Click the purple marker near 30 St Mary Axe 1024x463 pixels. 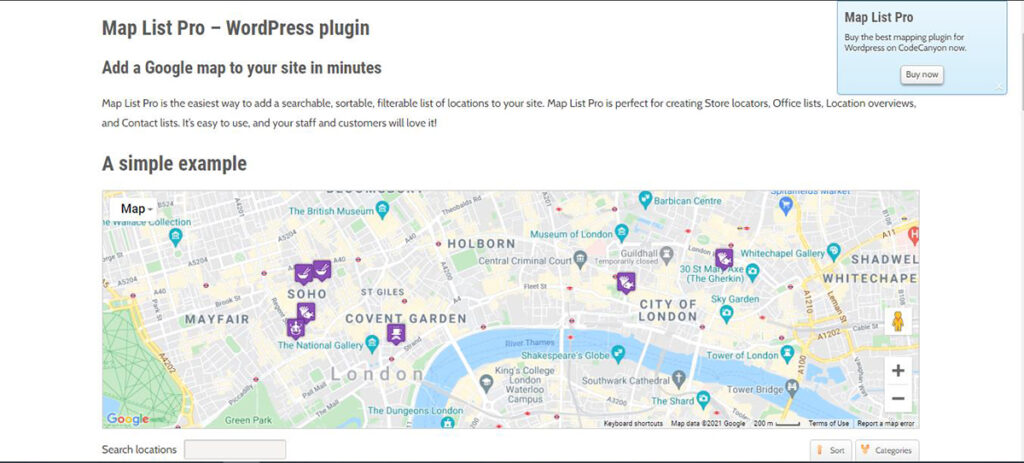[x=723, y=258]
